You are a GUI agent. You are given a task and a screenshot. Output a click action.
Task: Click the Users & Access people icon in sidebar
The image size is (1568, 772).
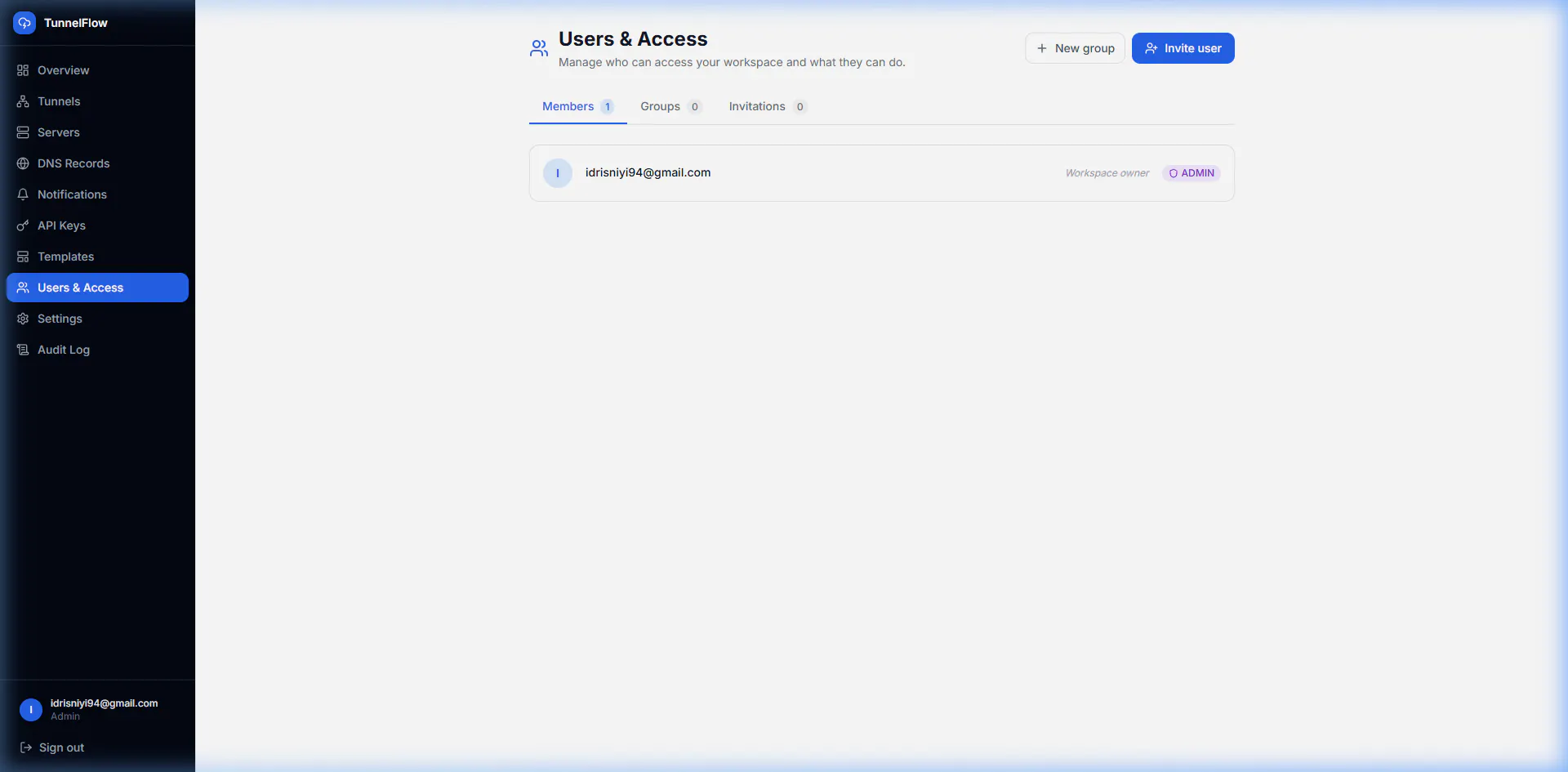click(23, 288)
